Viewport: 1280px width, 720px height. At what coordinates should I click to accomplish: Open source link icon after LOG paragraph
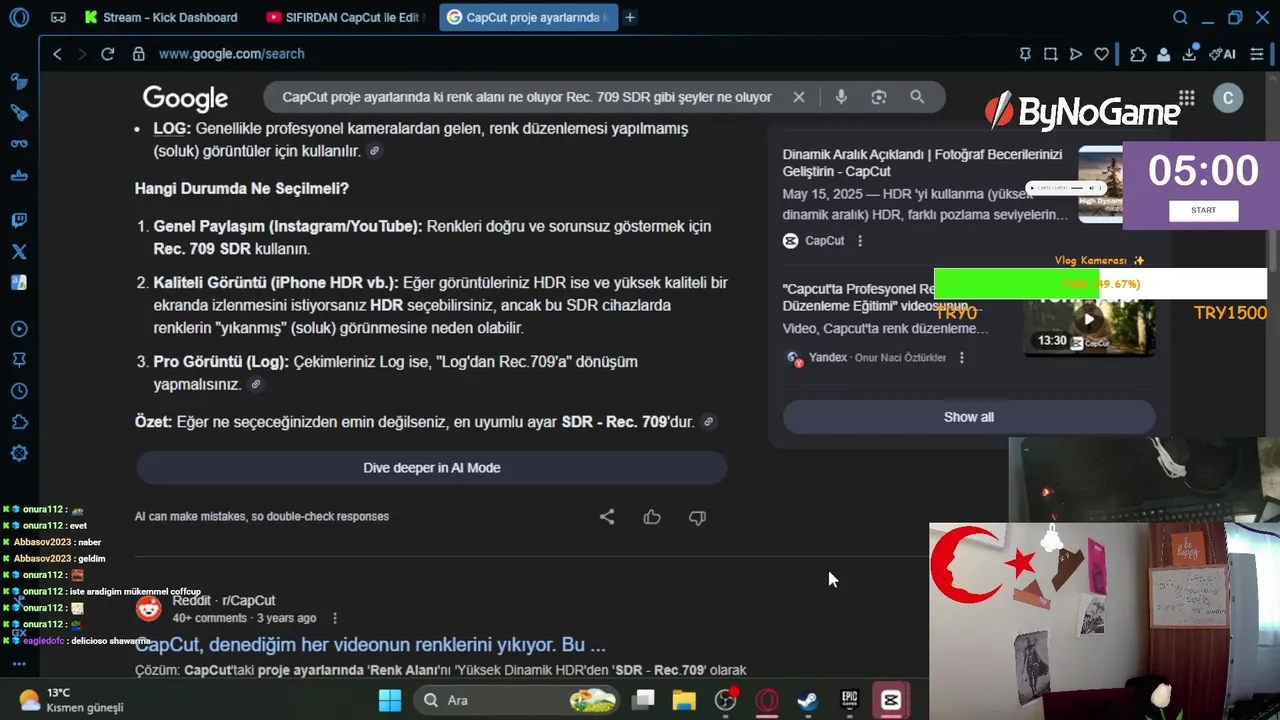(374, 151)
